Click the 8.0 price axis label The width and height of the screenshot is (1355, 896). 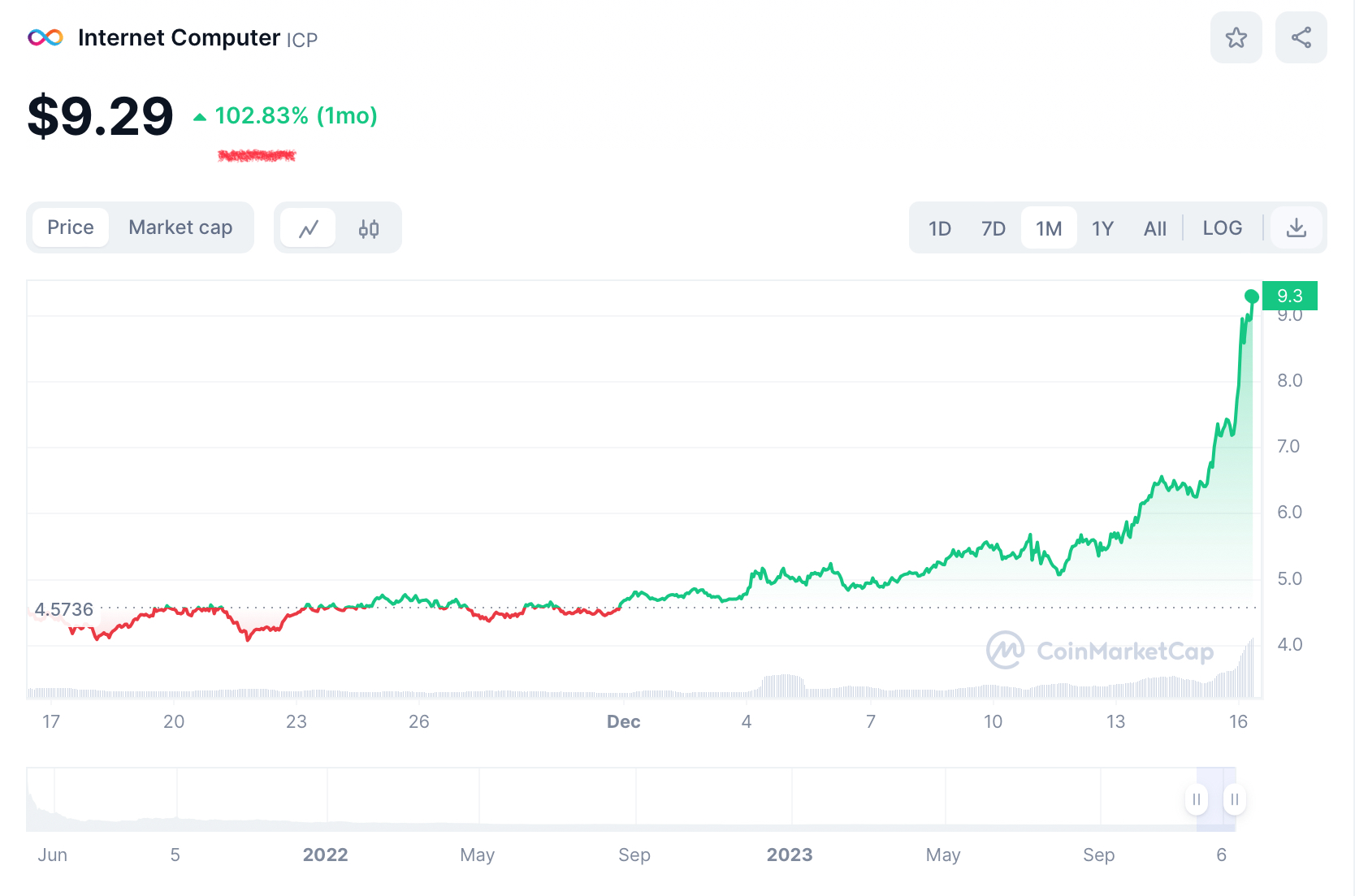pos(1290,380)
